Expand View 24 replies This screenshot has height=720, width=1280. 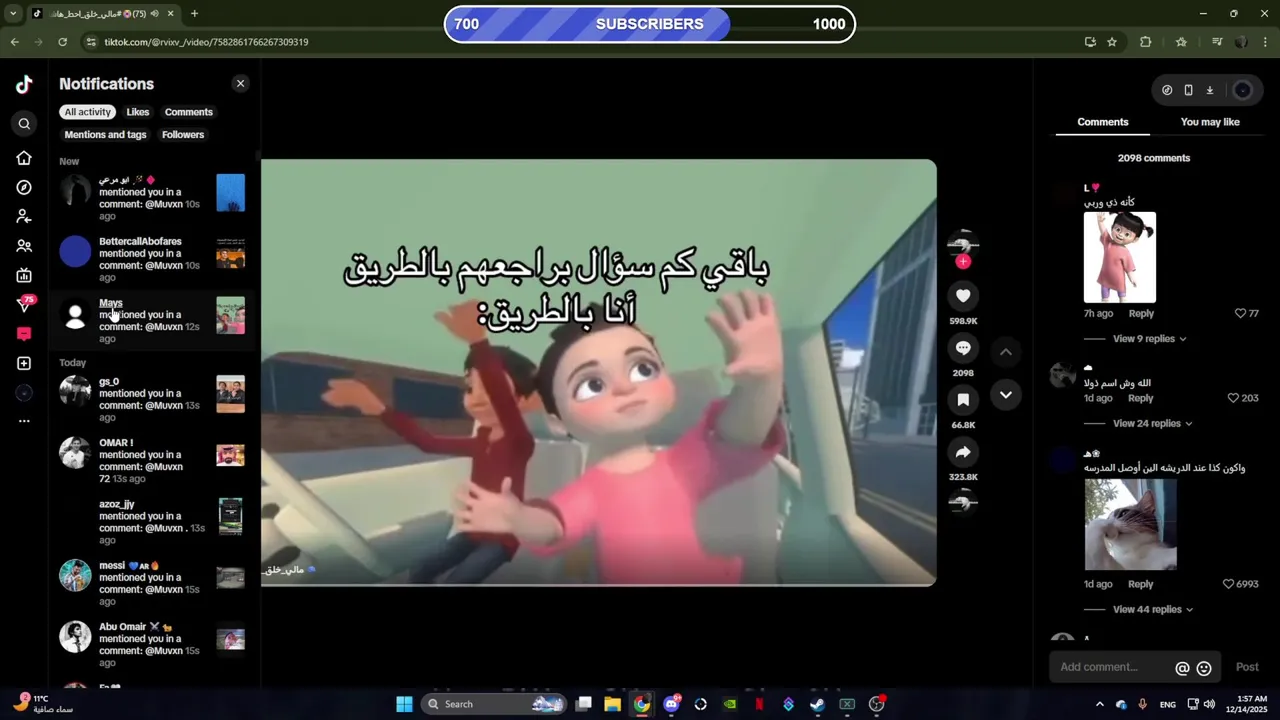(1152, 424)
